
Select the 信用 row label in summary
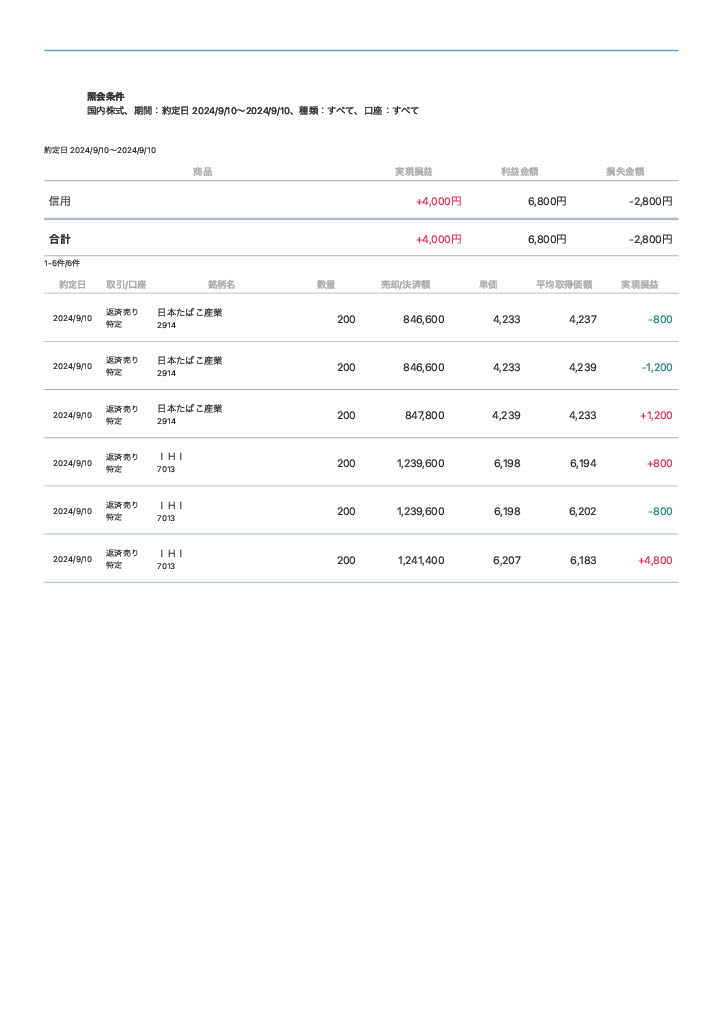[60, 201]
